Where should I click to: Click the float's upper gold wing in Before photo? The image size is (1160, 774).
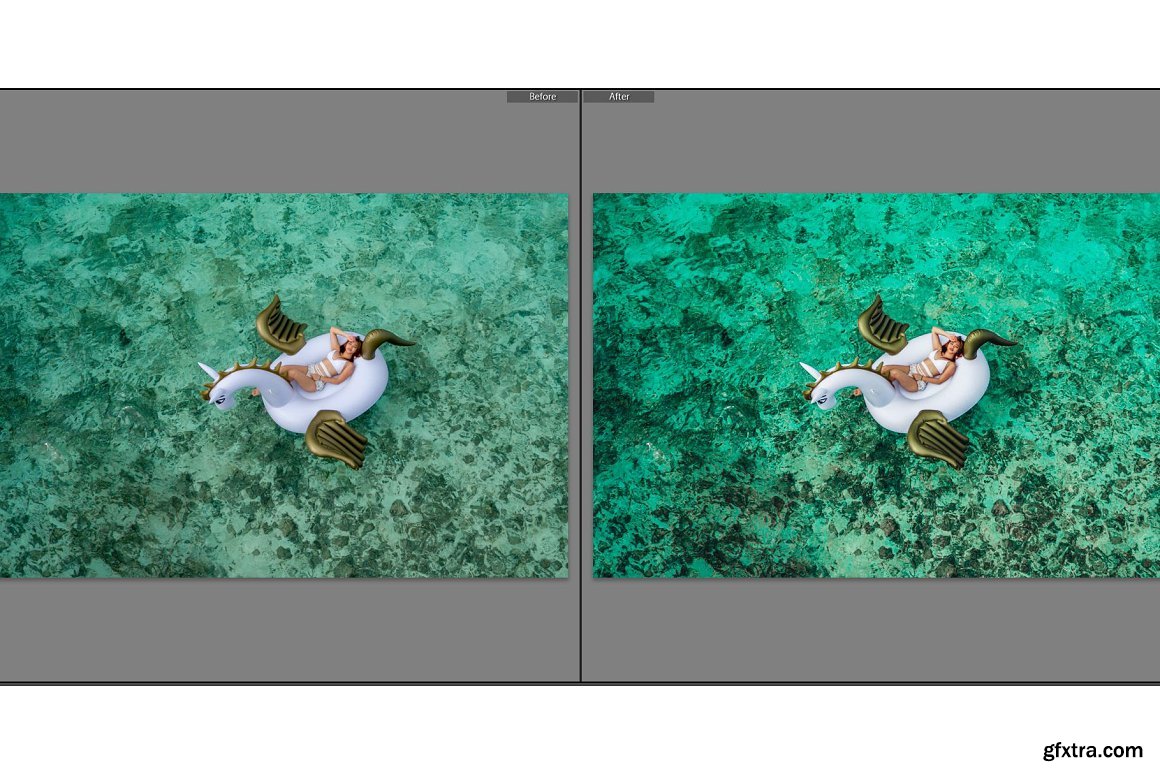point(280,324)
